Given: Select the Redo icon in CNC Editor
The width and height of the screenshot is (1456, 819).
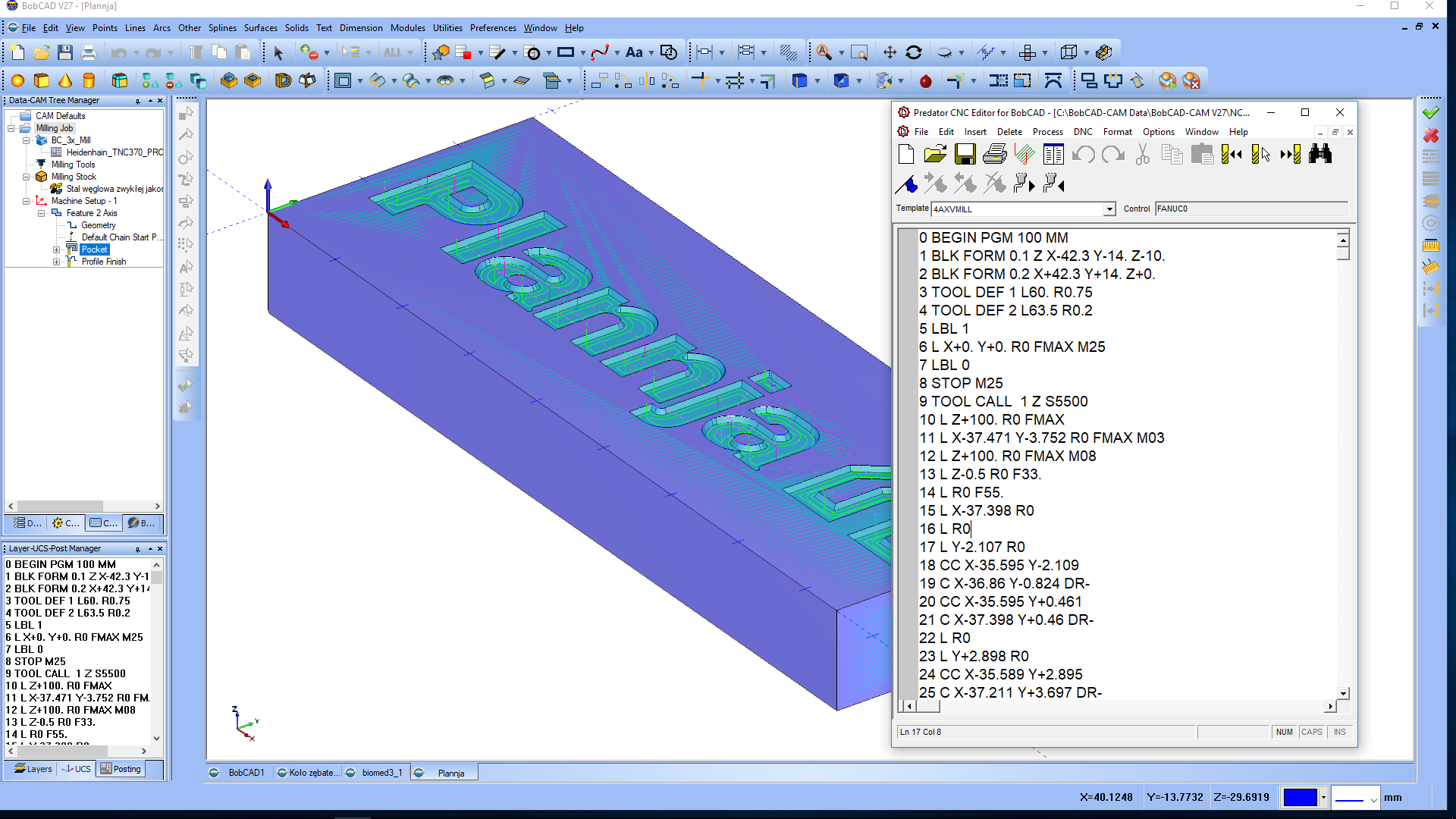Looking at the screenshot, I should pyautogui.click(x=1112, y=153).
